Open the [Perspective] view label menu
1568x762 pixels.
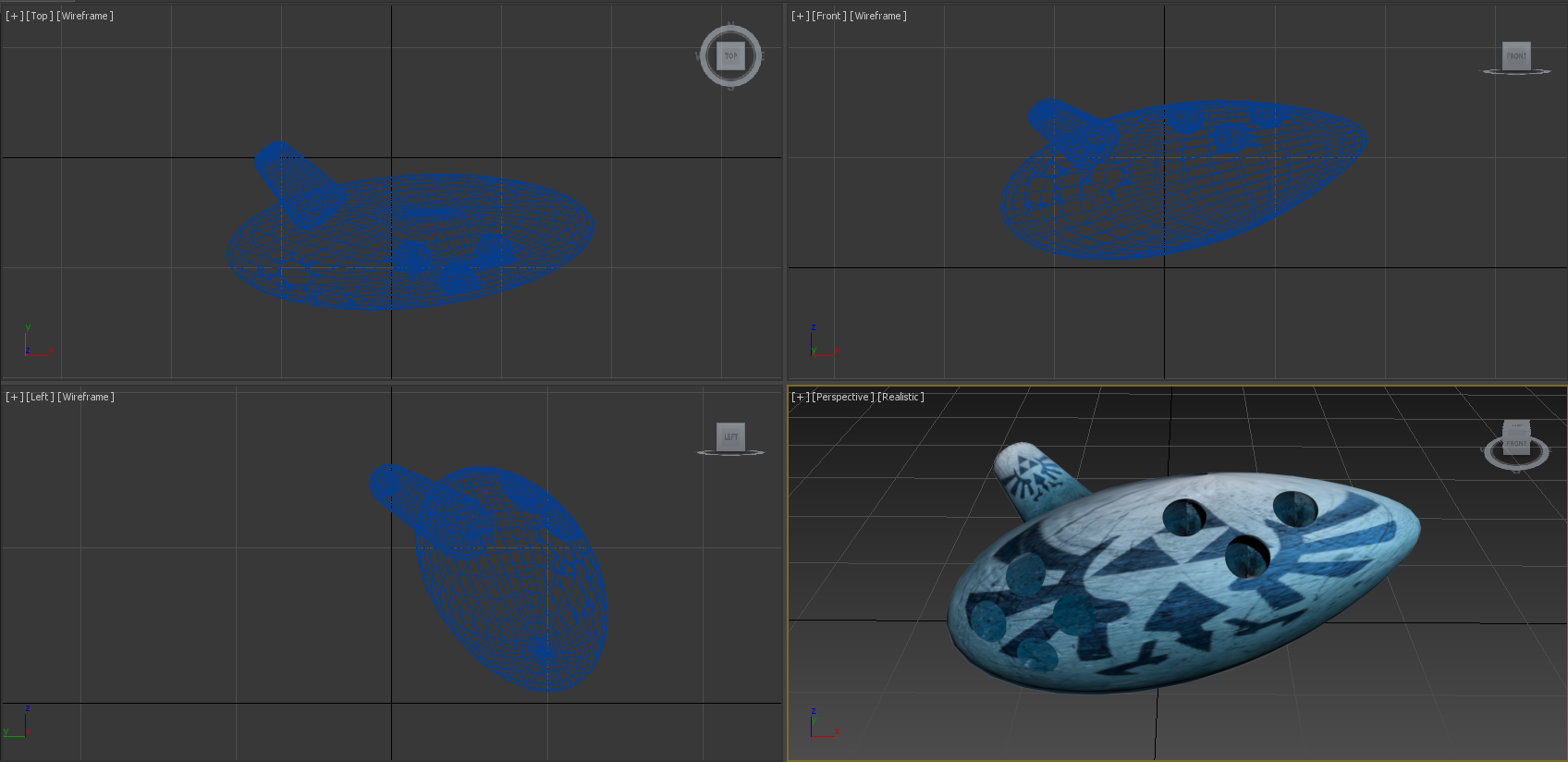click(843, 397)
